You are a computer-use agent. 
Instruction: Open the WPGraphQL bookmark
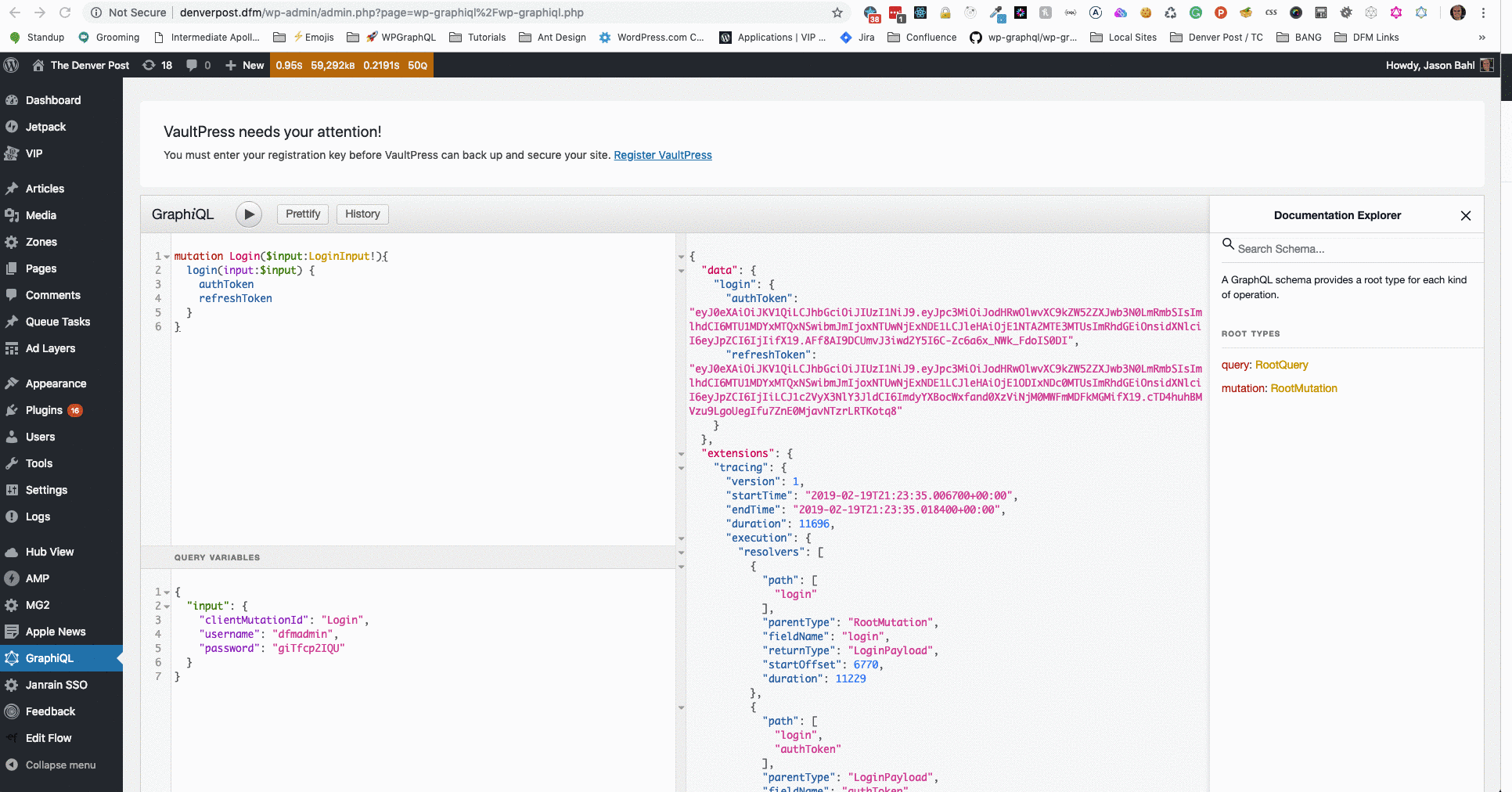point(400,37)
